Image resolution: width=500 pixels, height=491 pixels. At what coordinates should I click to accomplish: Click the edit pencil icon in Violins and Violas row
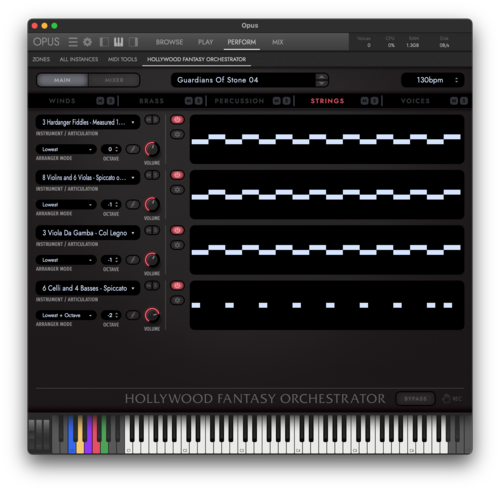click(133, 204)
